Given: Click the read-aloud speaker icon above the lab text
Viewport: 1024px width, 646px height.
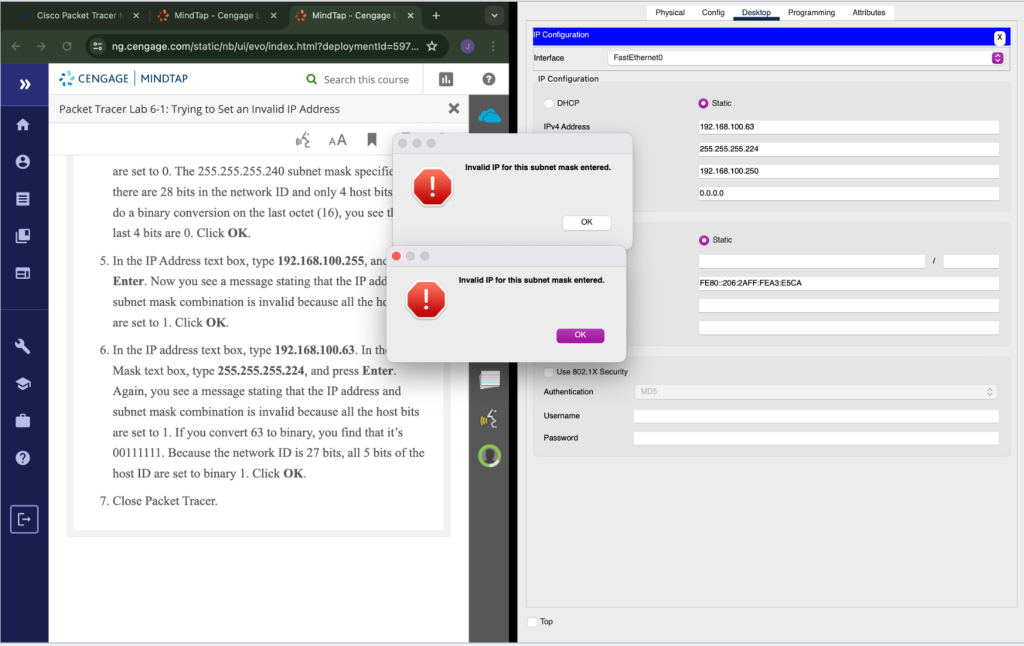Looking at the screenshot, I should point(303,140).
